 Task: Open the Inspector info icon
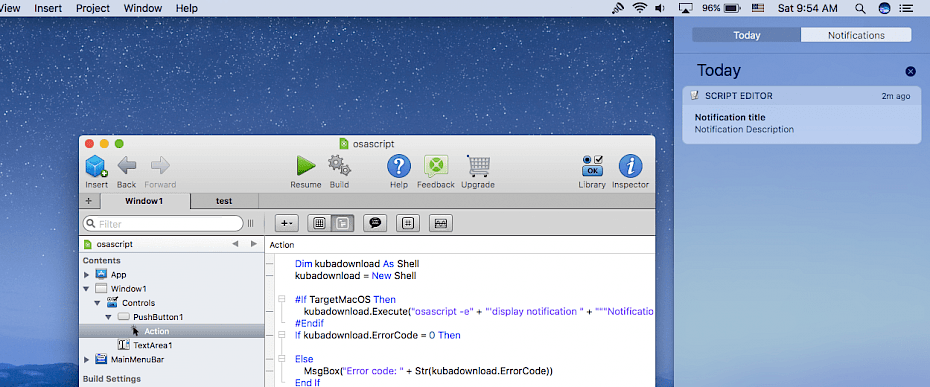click(630, 166)
